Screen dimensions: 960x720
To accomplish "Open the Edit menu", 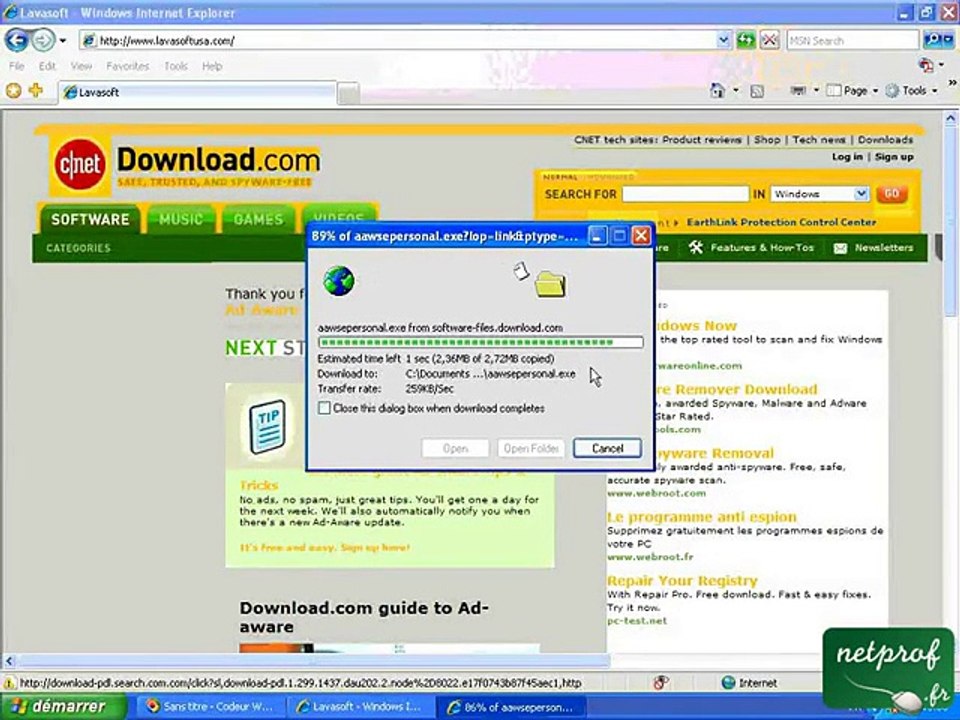I will 47,66.
